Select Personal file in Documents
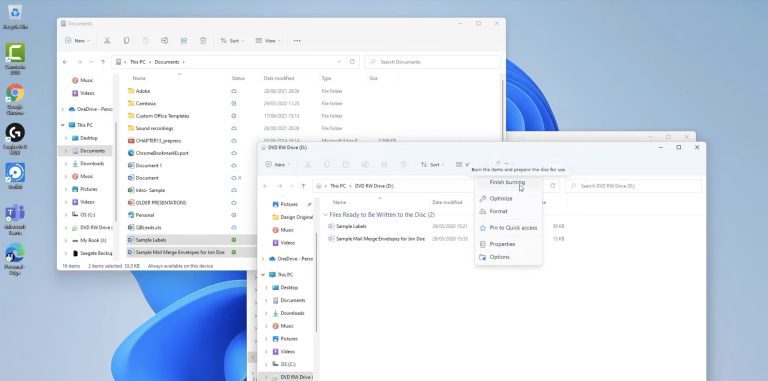The width and height of the screenshot is (768, 381). [x=141, y=215]
